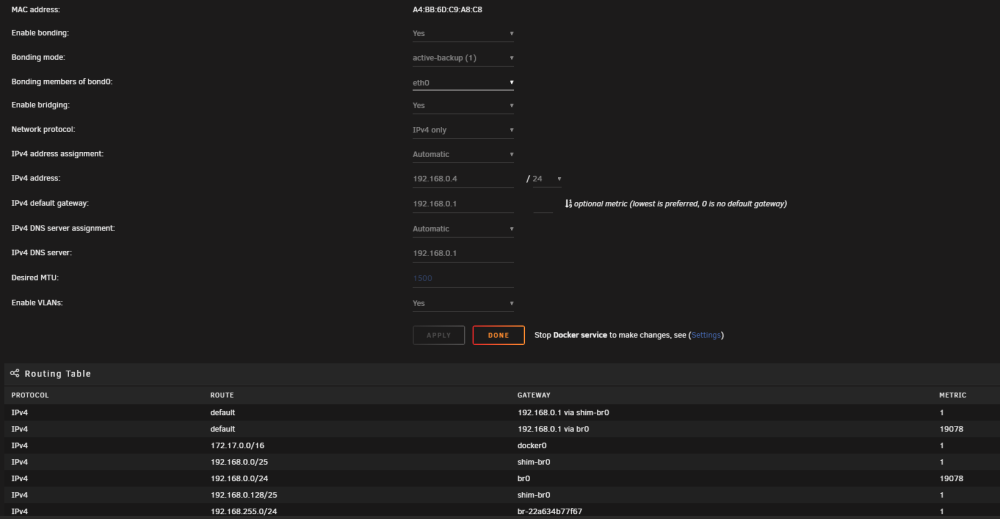
Task: Click the DONE button
Action: [499, 335]
